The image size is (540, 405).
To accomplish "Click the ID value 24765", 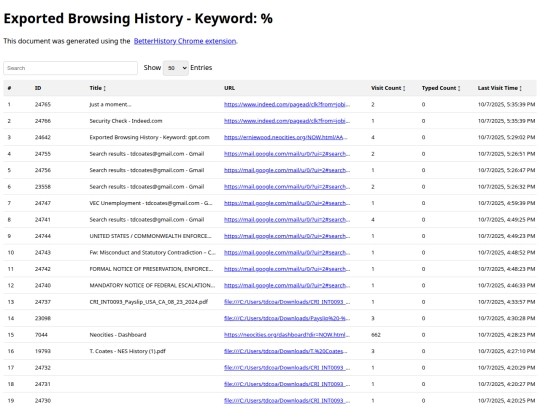I will pos(43,104).
